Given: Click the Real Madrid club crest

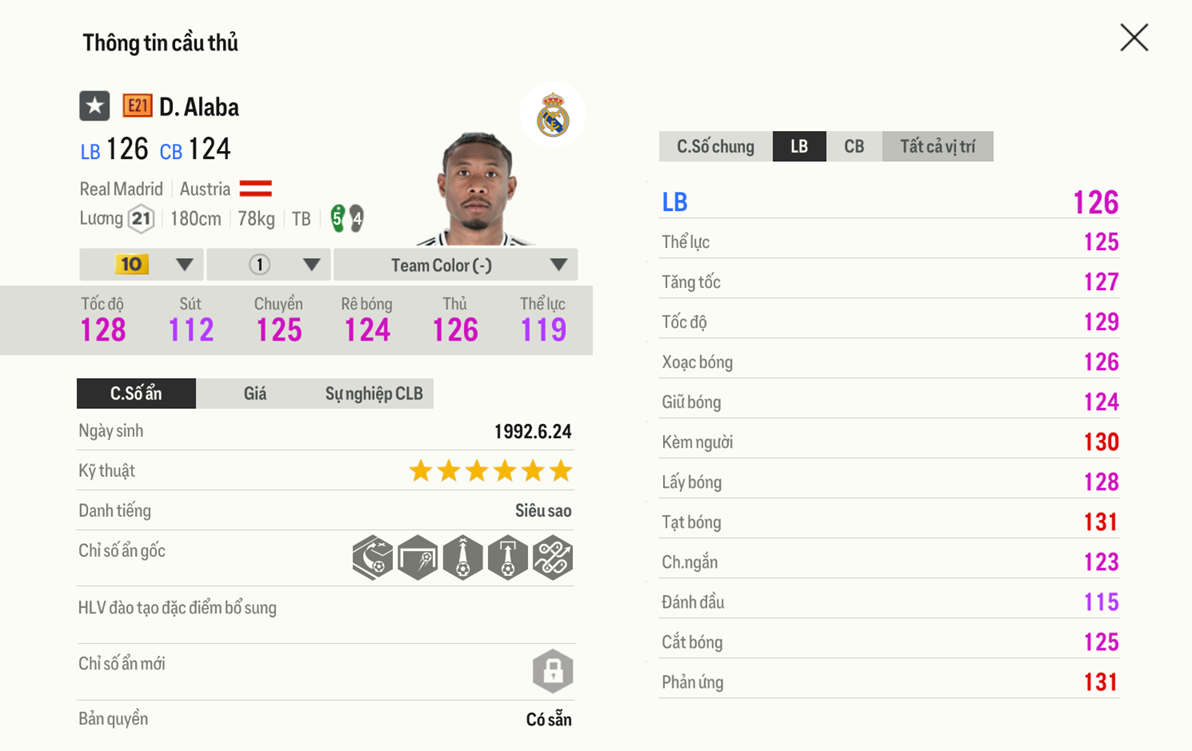Looking at the screenshot, I should pyautogui.click(x=553, y=116).
